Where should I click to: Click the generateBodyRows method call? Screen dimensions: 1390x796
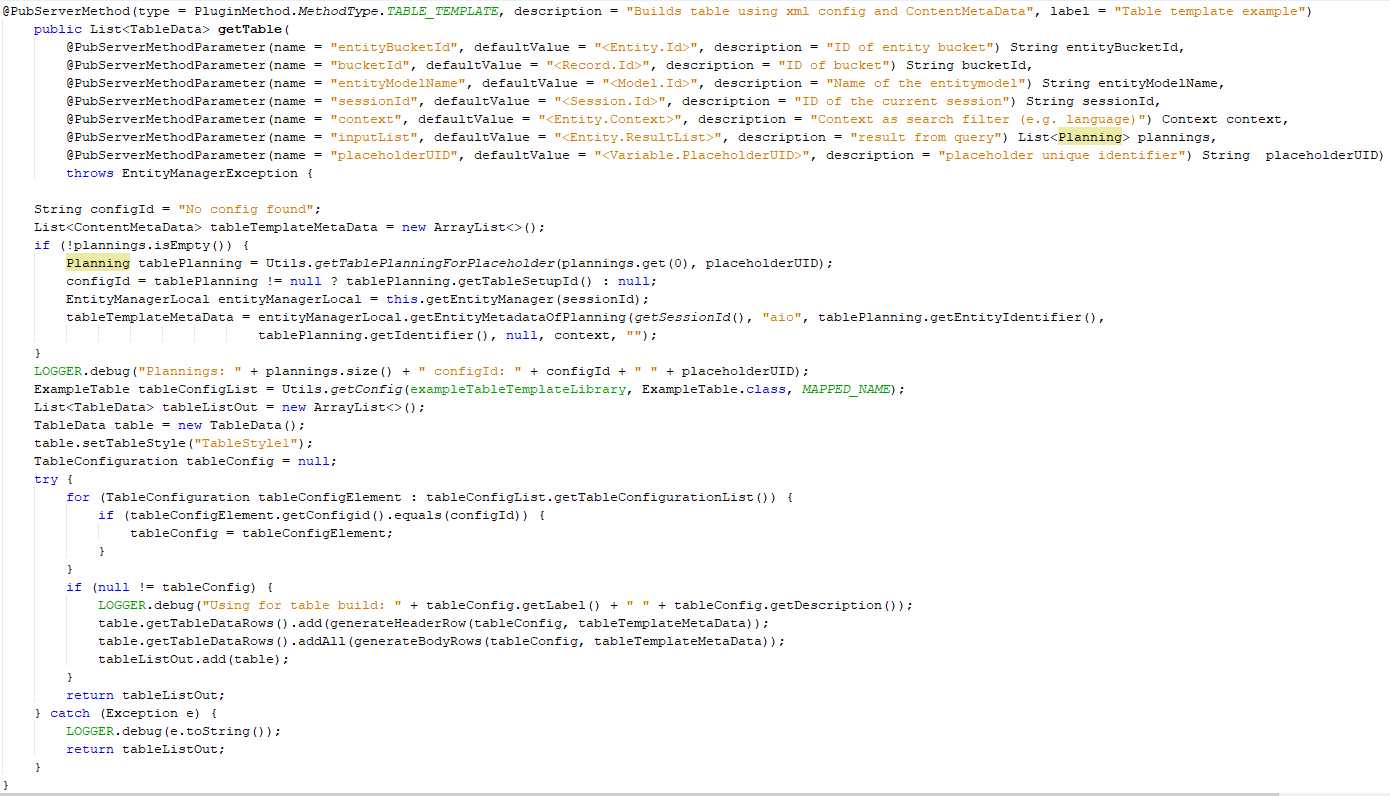tap(418, 641)
